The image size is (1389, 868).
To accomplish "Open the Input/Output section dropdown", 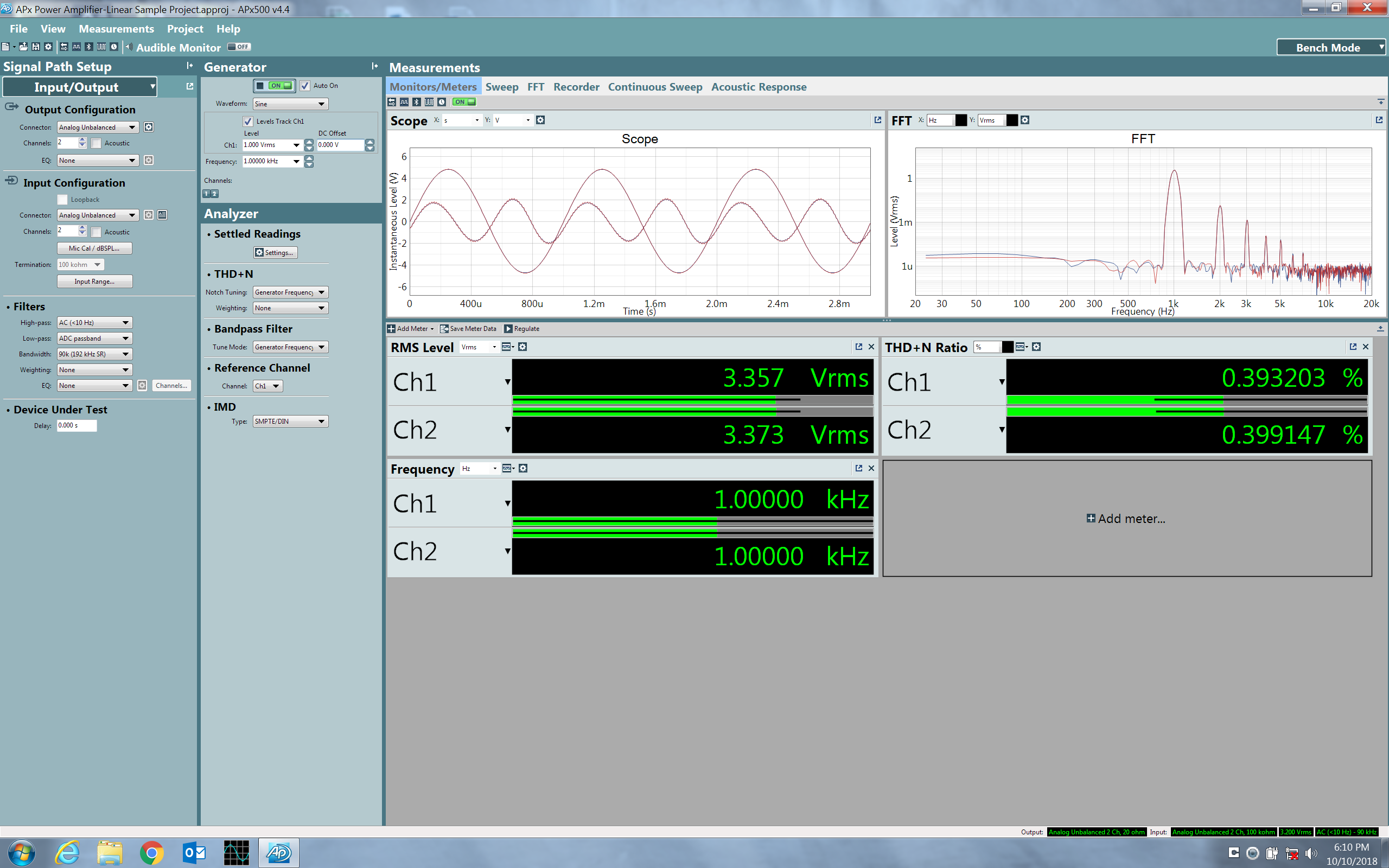I will pos(80,87).
